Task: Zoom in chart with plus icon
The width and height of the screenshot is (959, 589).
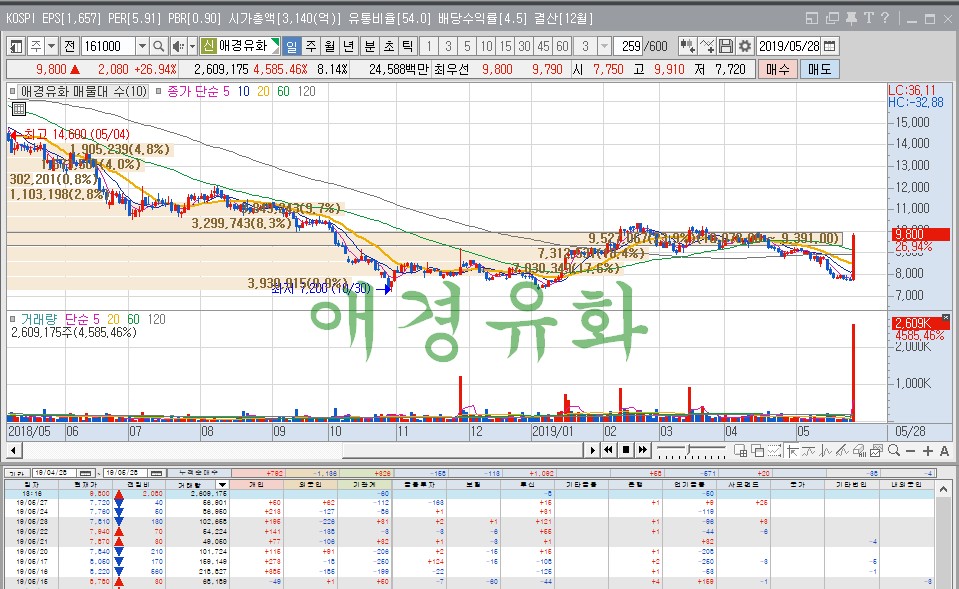Action: [928, 451]
